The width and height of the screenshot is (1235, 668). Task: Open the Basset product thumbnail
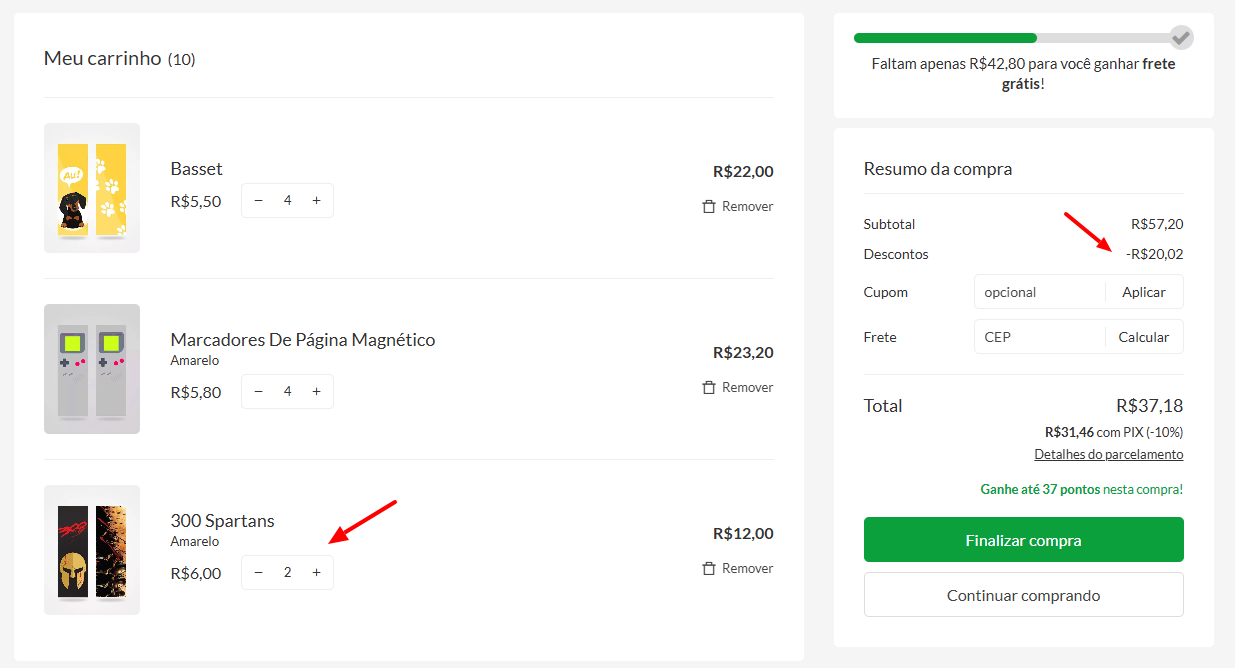[92, 188]
